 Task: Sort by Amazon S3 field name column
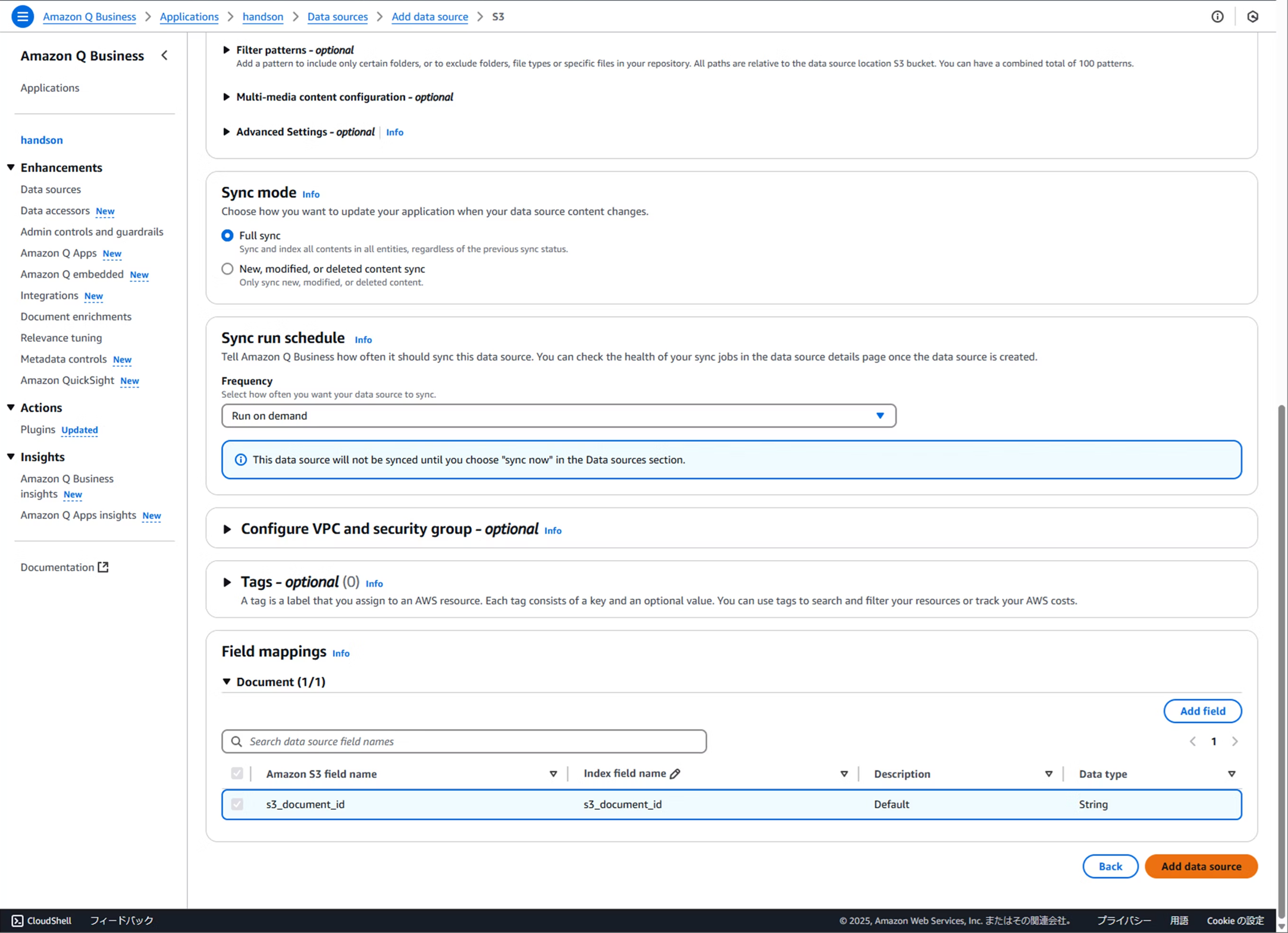553,774
